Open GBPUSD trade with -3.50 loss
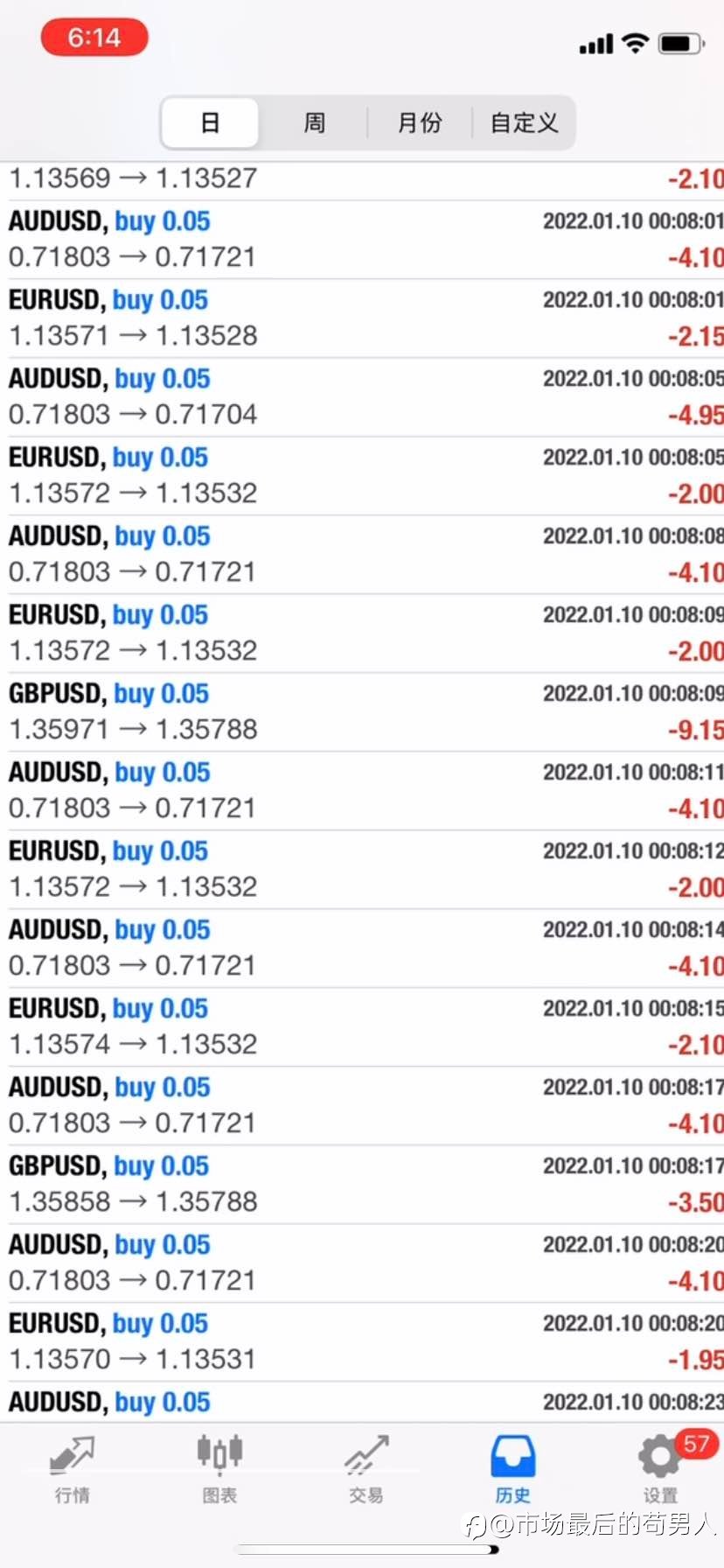 pyautogui.click(x=362, y=1185)
